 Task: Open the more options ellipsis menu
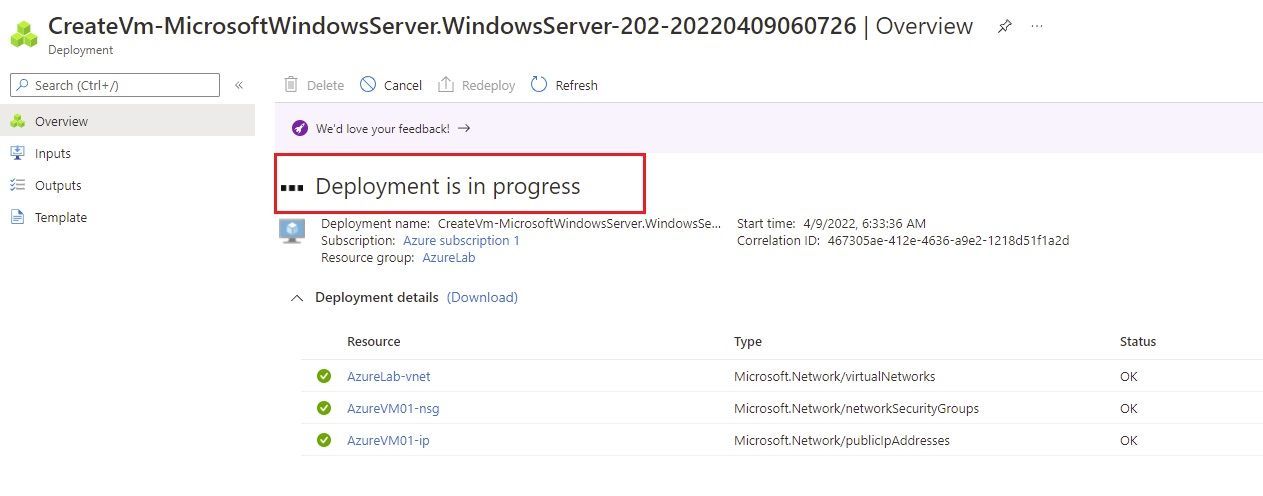(x=1037, y=27)
